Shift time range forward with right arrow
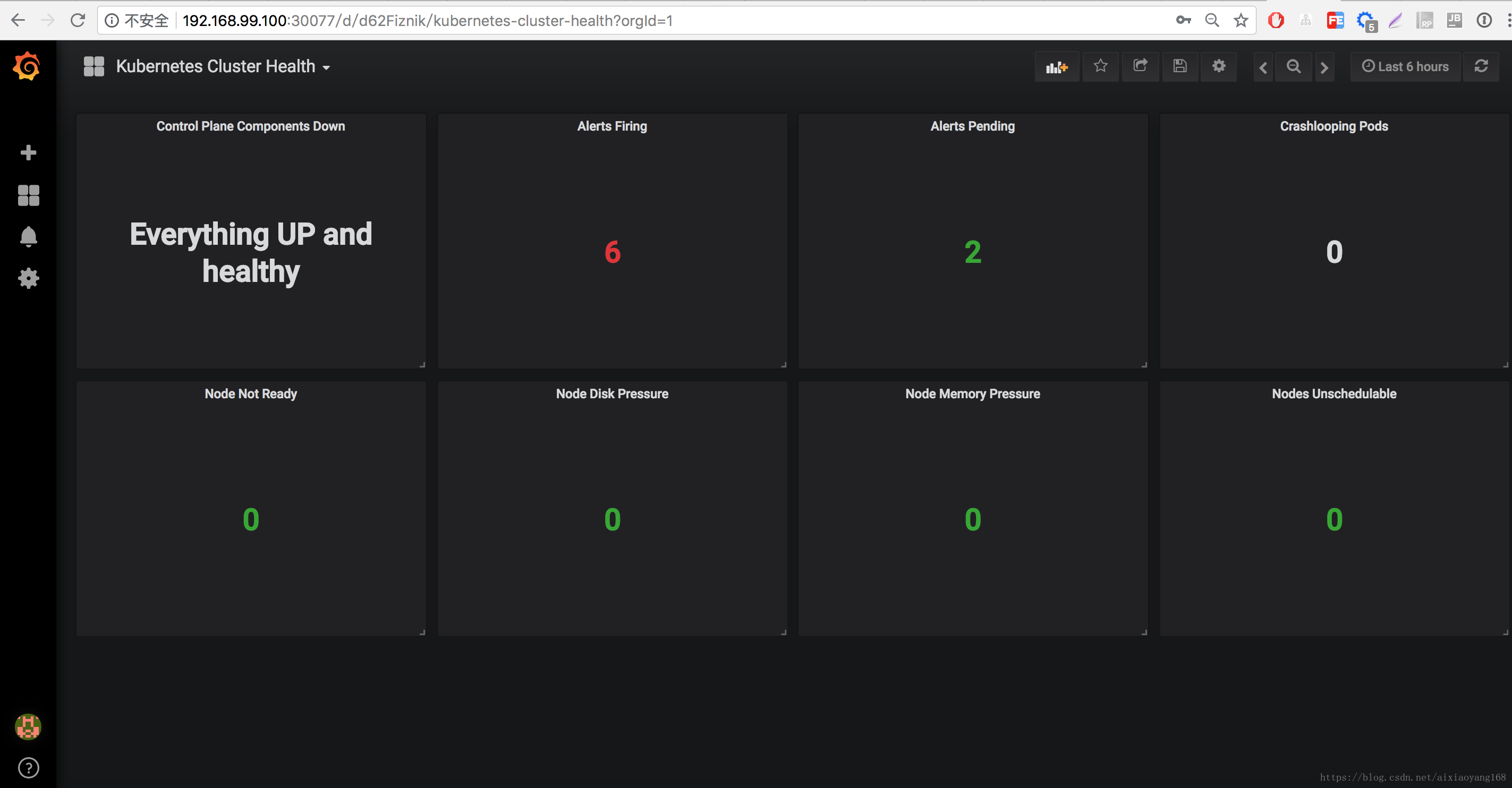The width and height of the screenshot is (1512, 788). [1324, 67]
